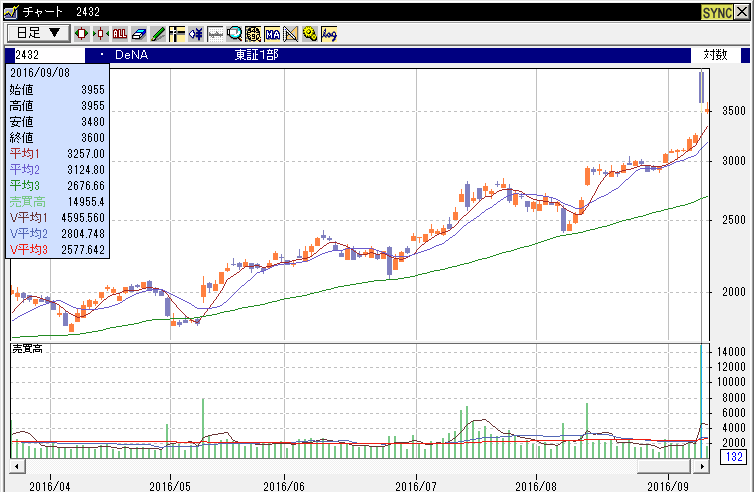Viewport: 754px width, 492px height.
Task: Click the yellow grid settings icon
Action: coord(253,33)
